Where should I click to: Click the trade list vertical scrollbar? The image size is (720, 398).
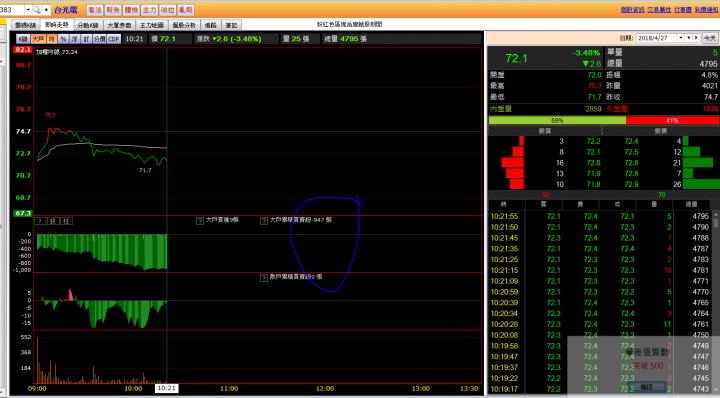click(715, 303)
